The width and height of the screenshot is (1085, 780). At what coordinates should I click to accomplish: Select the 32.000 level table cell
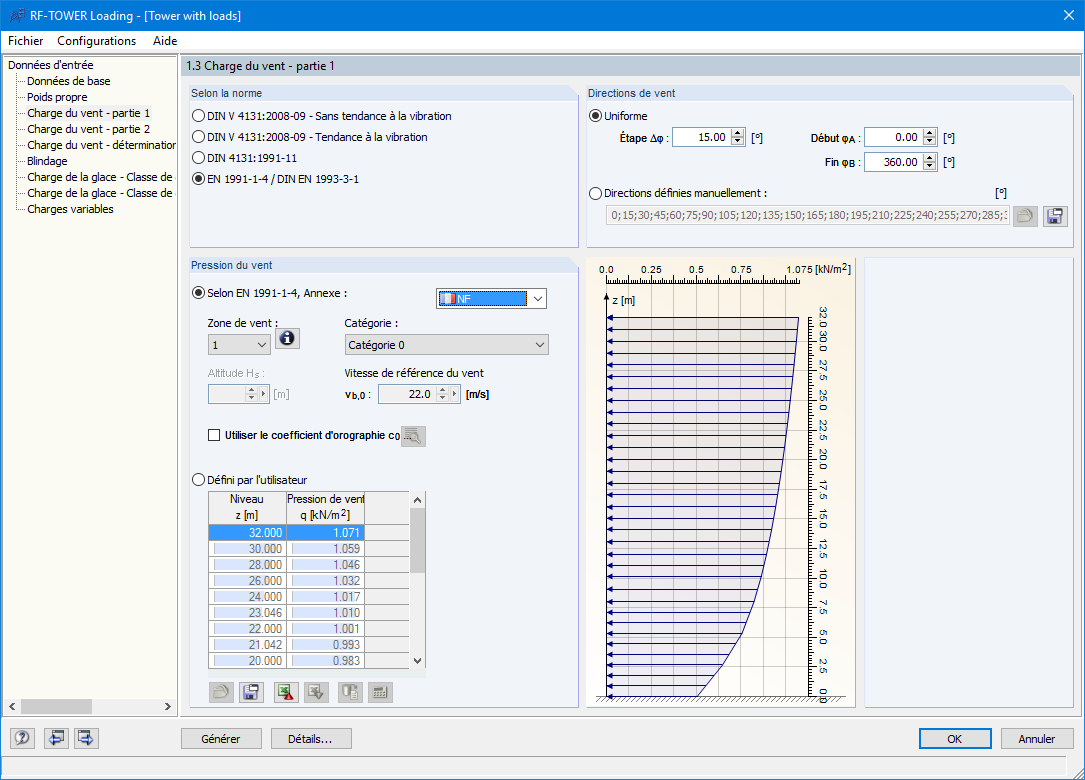click(x=248, y=532)
